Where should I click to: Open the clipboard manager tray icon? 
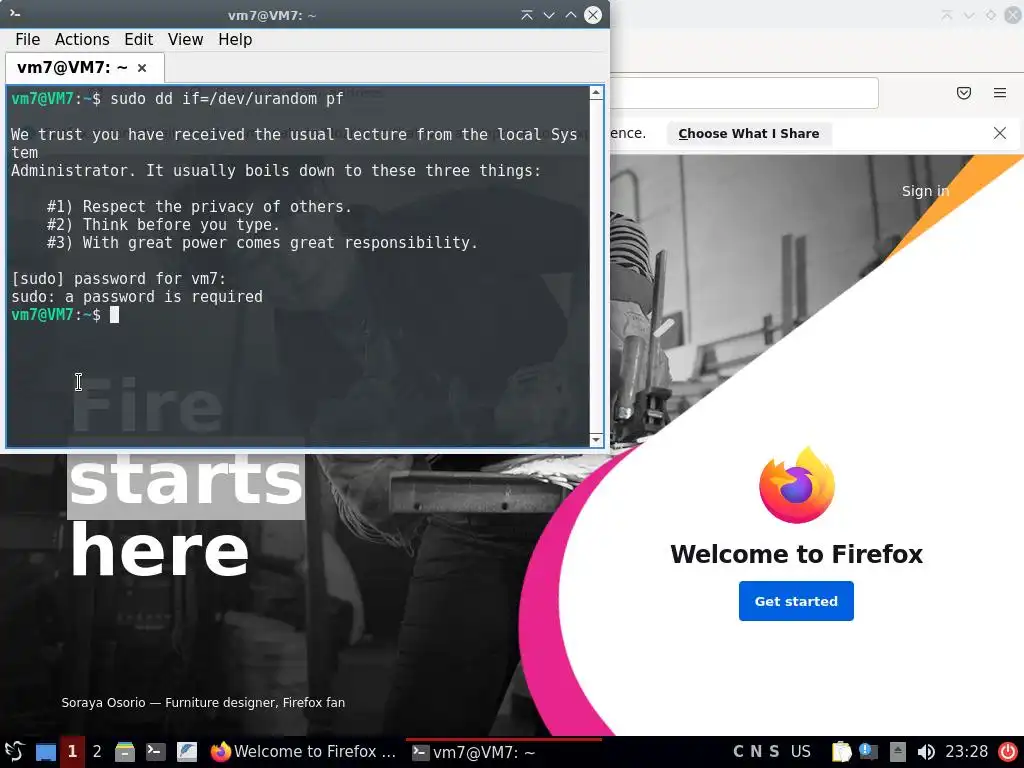pos(842,752)
